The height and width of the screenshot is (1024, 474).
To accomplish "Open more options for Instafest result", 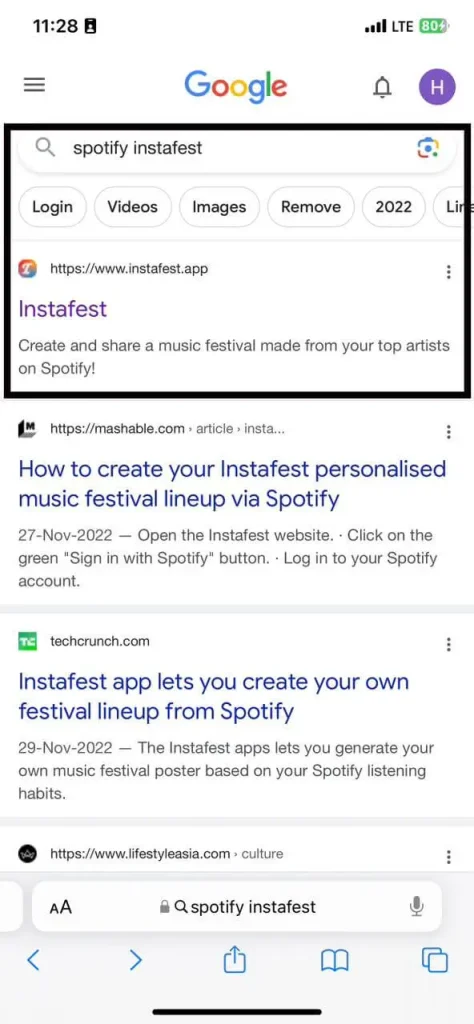I will [449, 272].
